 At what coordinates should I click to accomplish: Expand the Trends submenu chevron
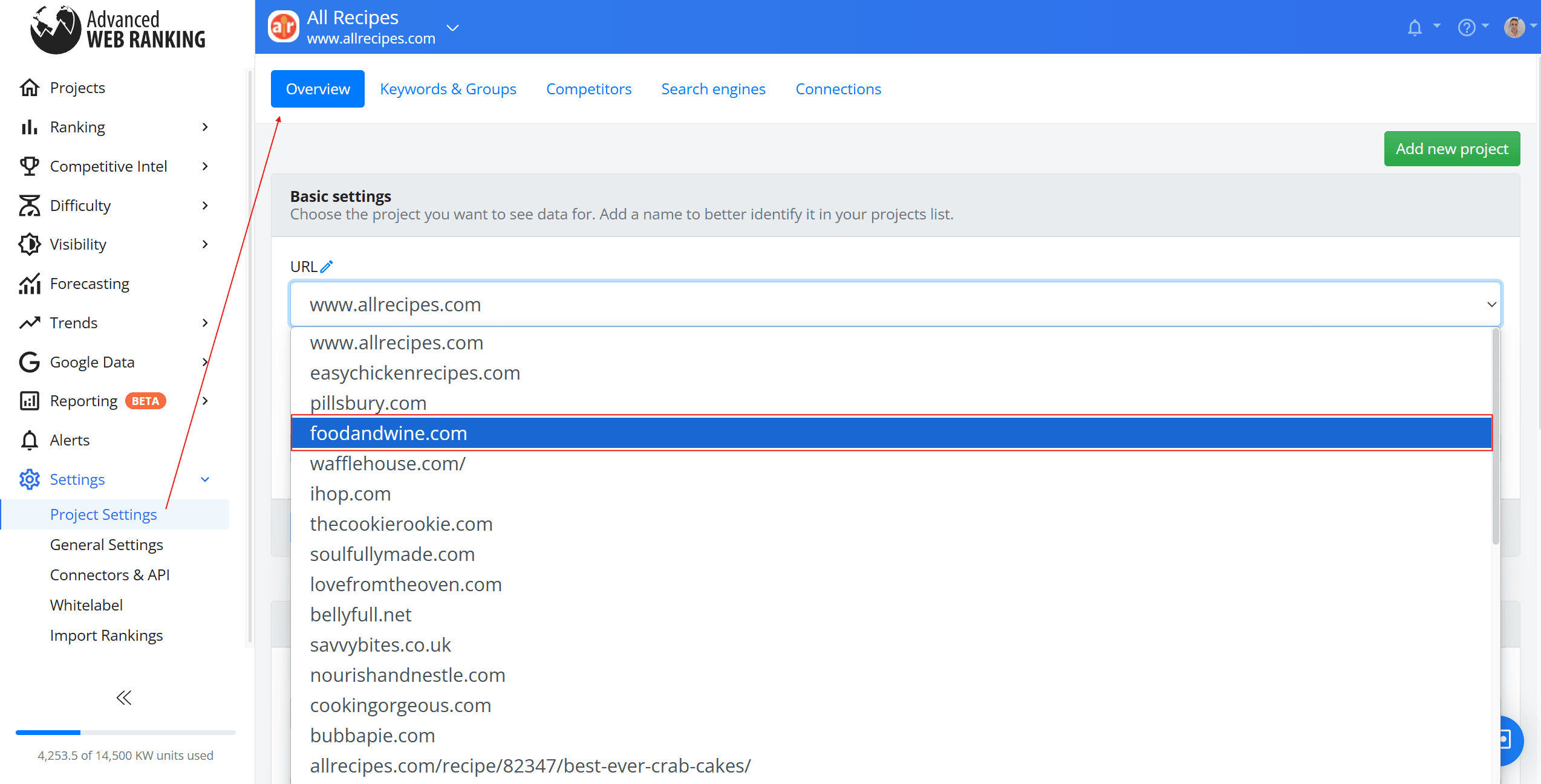pos(206,323)
